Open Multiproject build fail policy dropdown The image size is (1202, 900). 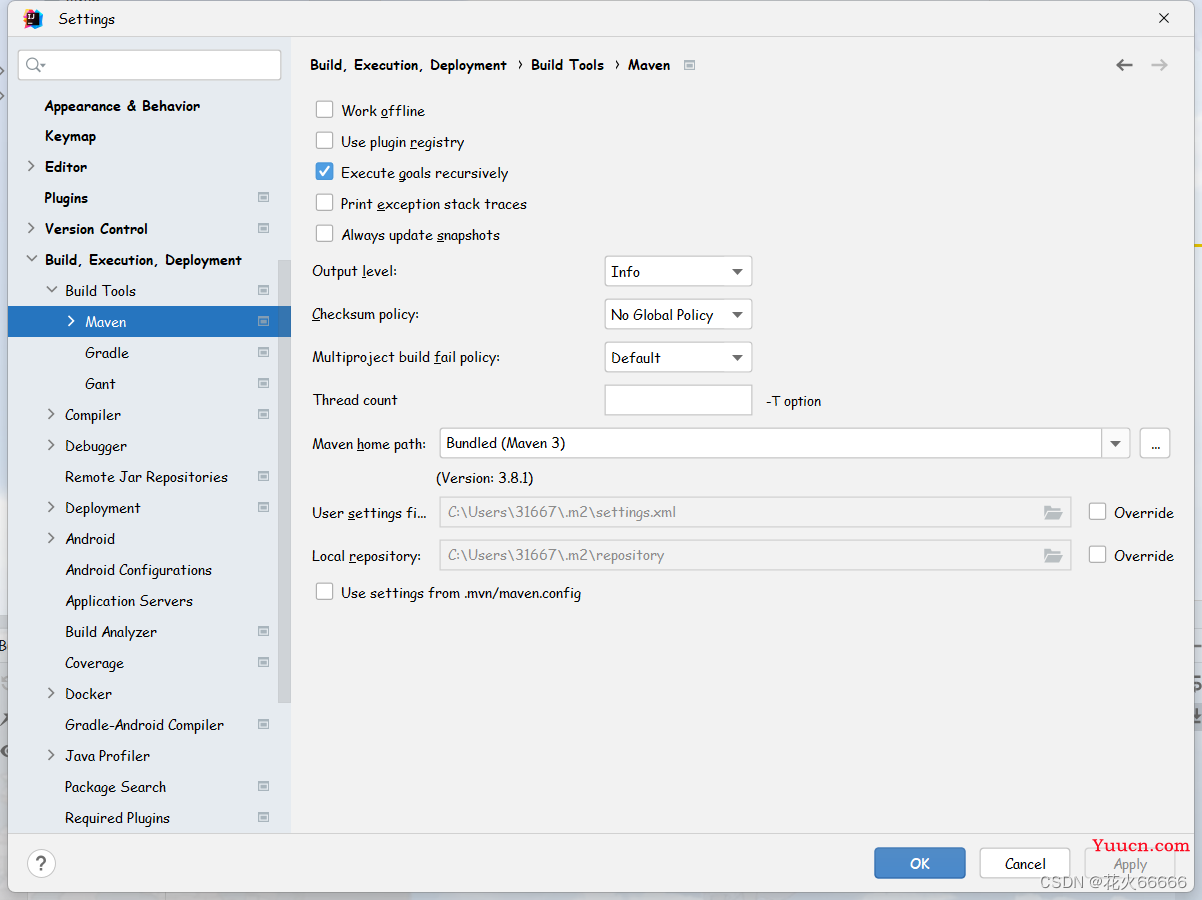(x=678, y=357)
